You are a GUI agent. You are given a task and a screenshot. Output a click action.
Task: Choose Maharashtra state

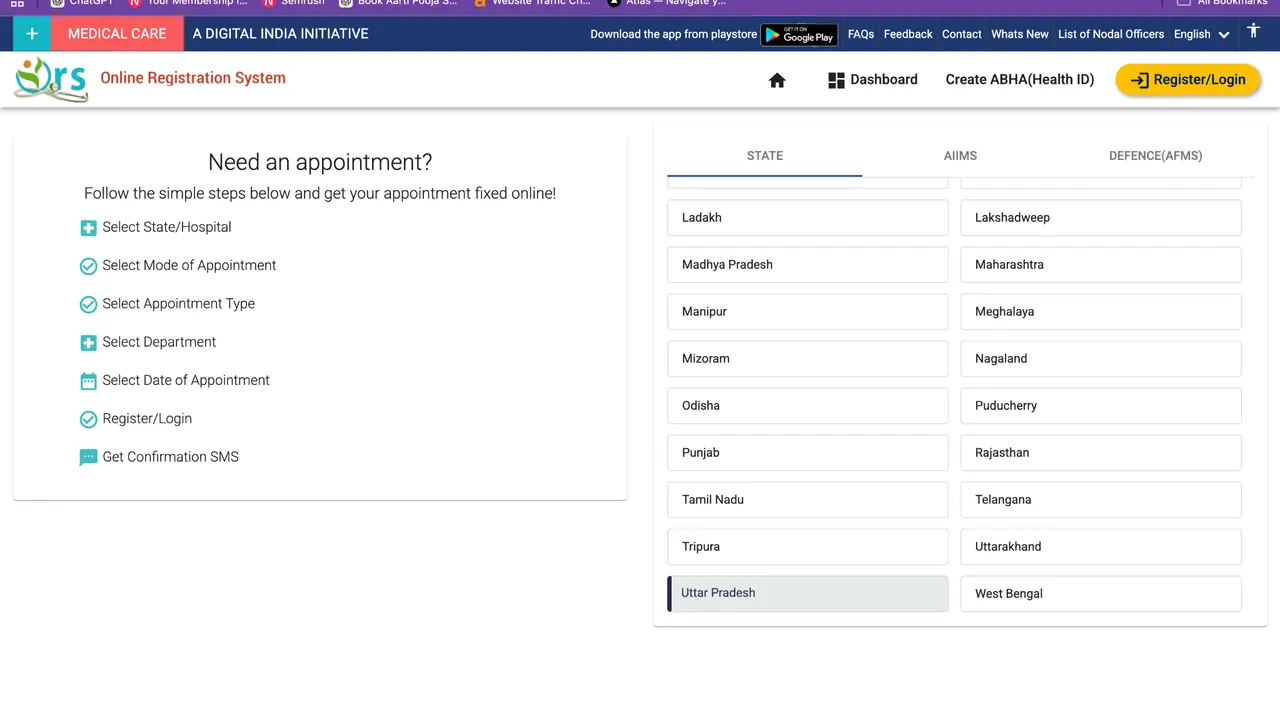pos(1101,265)
